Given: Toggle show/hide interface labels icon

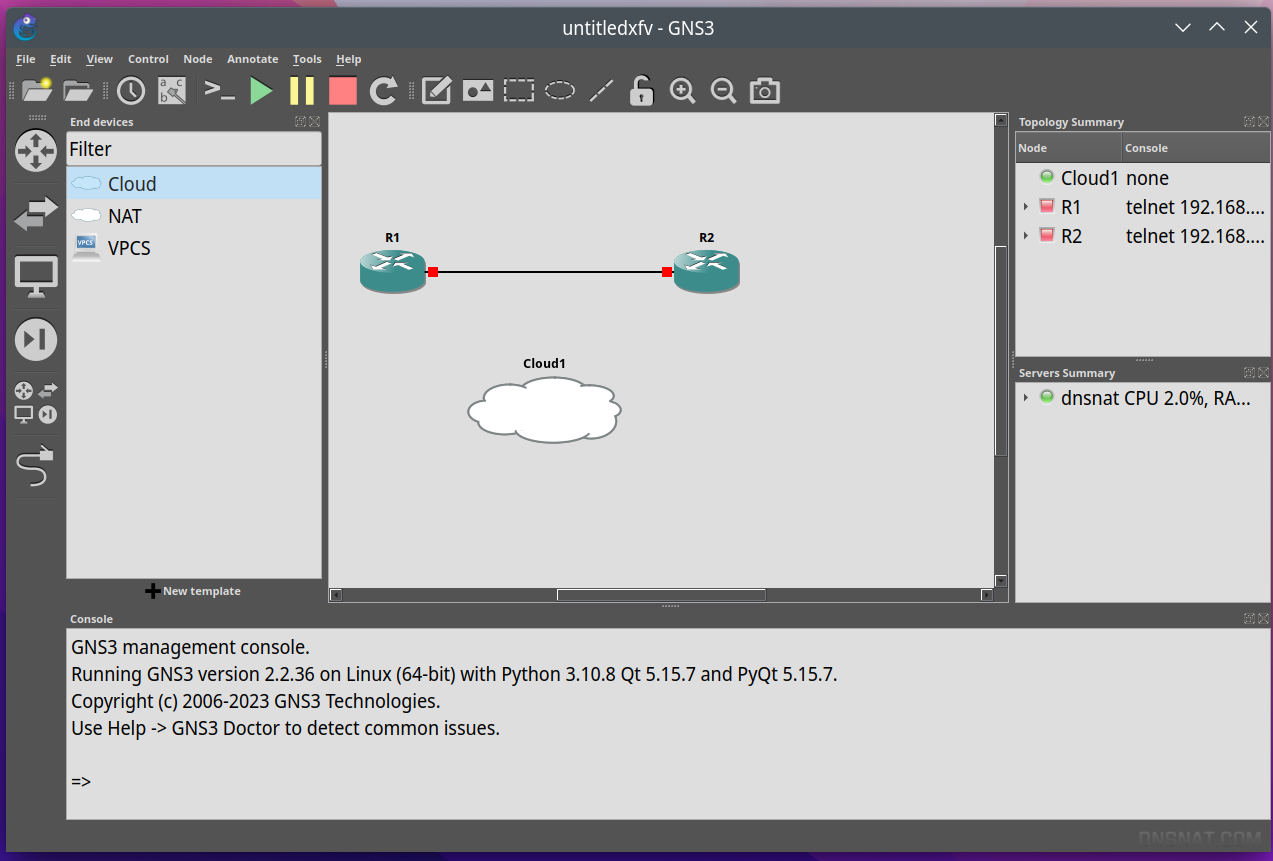Looking at the screenshot, I should coord(172,91).
